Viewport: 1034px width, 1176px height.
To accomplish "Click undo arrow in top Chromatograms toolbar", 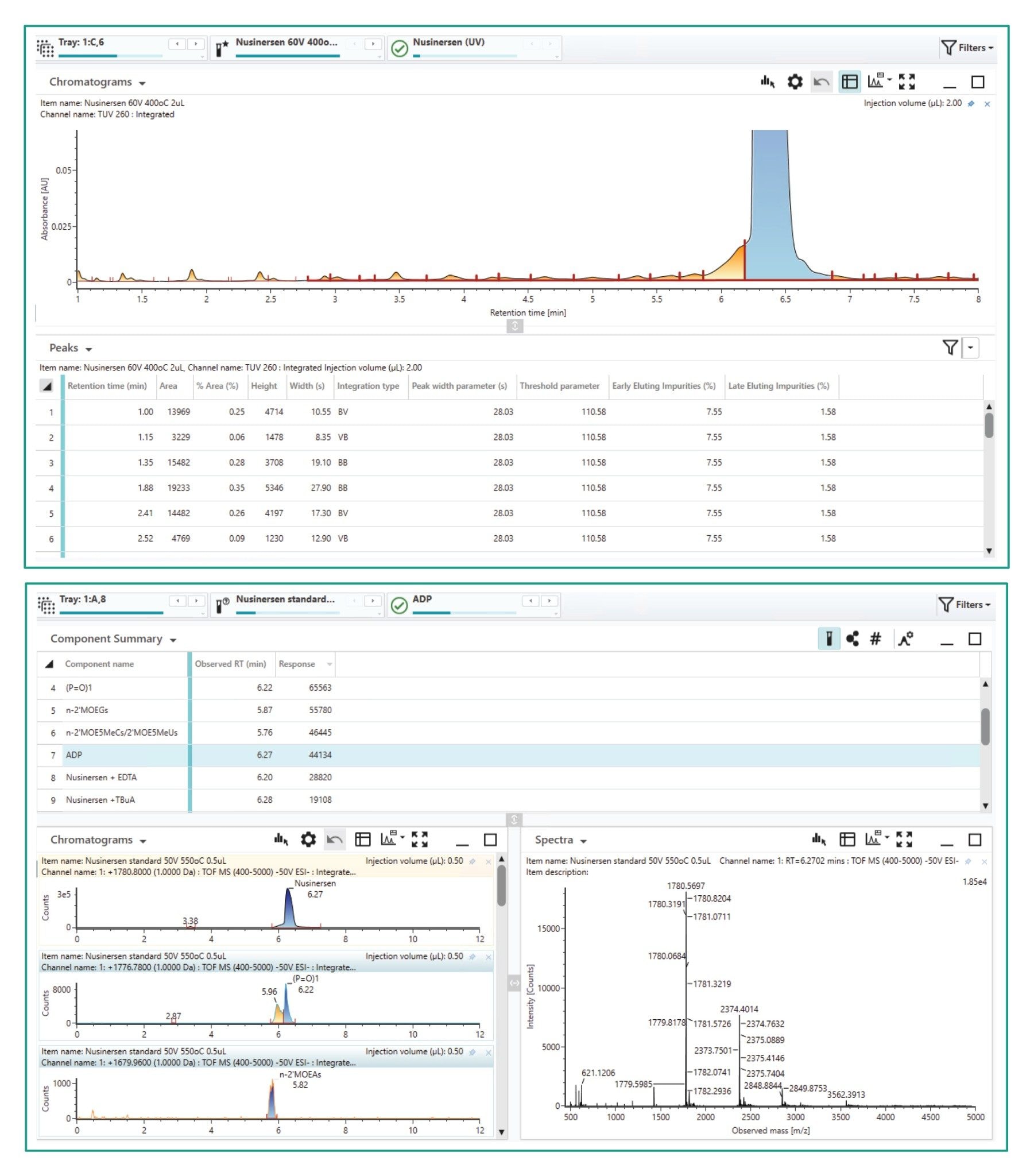I will click(821, 82).
